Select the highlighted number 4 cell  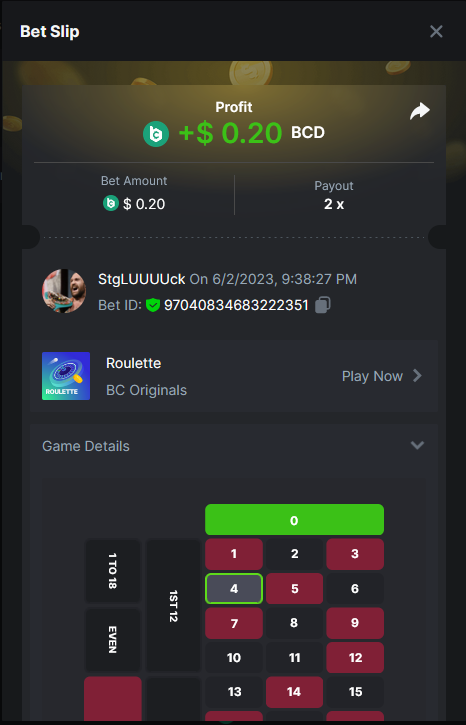[234, 589]
